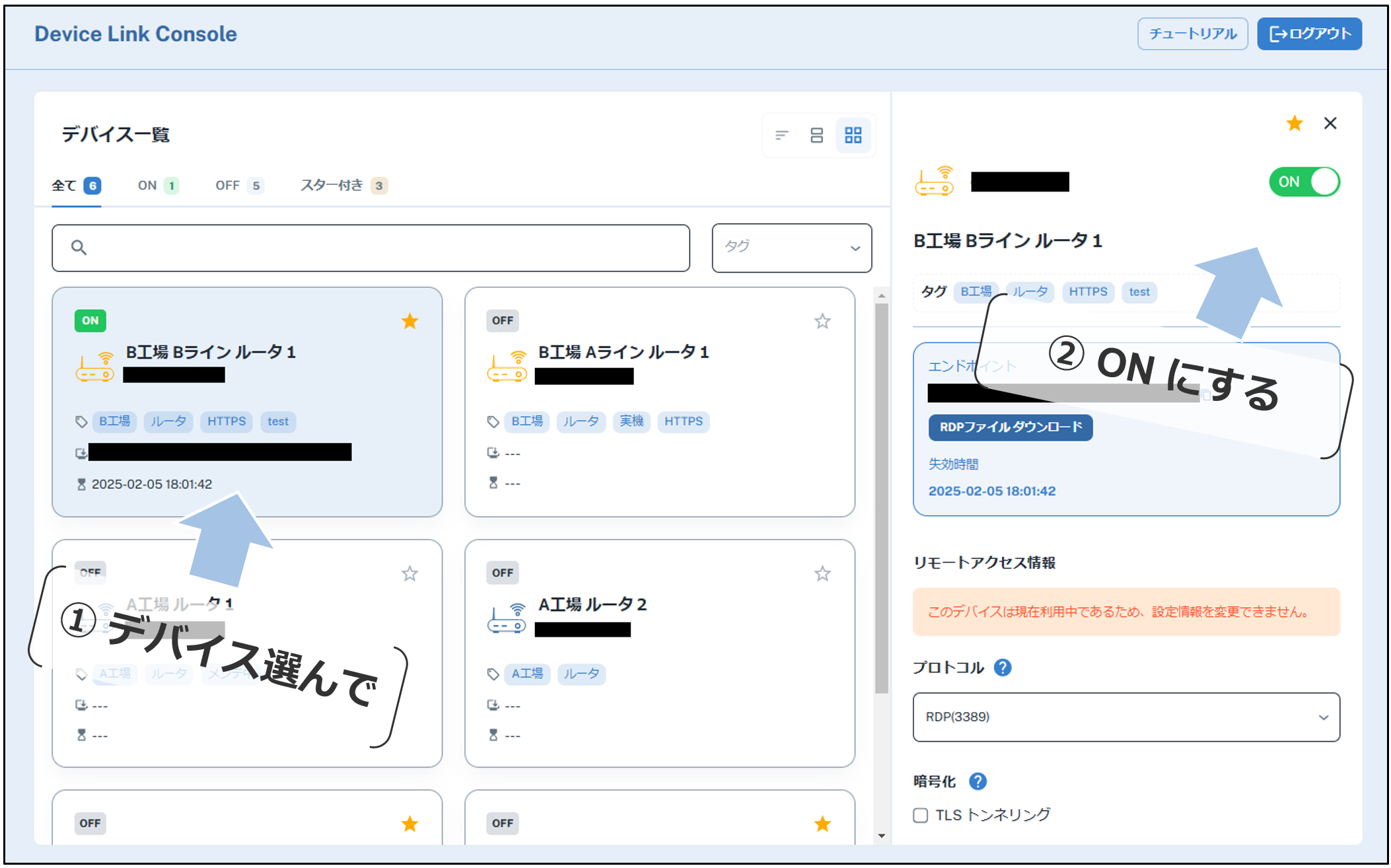Open the スター付き tab

click(343, 186)
